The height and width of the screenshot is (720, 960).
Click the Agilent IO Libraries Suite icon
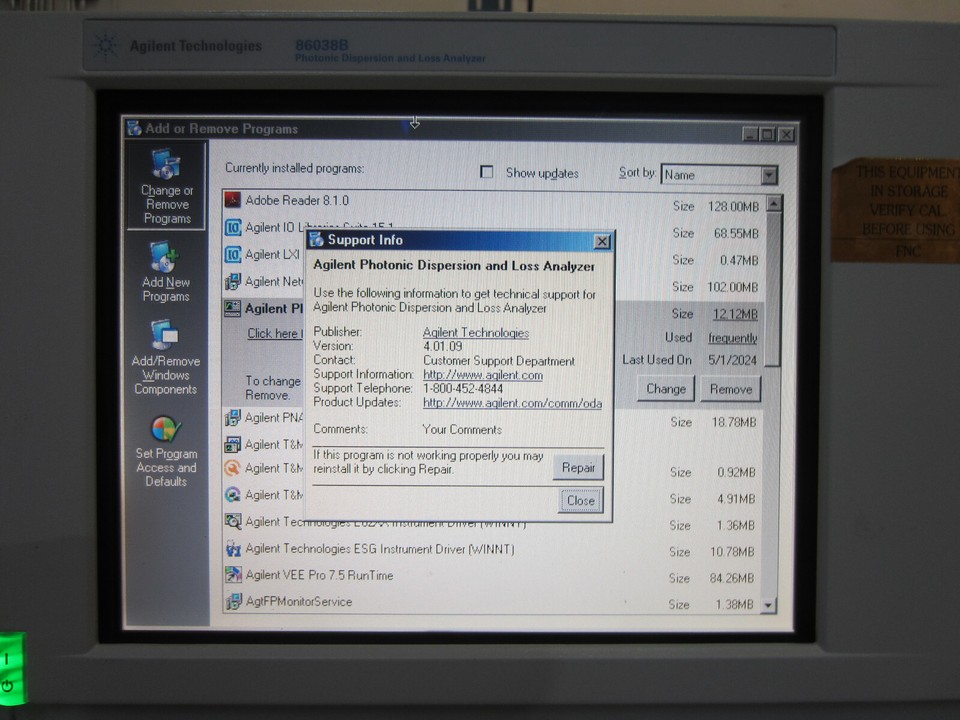(x=231, y=227)
